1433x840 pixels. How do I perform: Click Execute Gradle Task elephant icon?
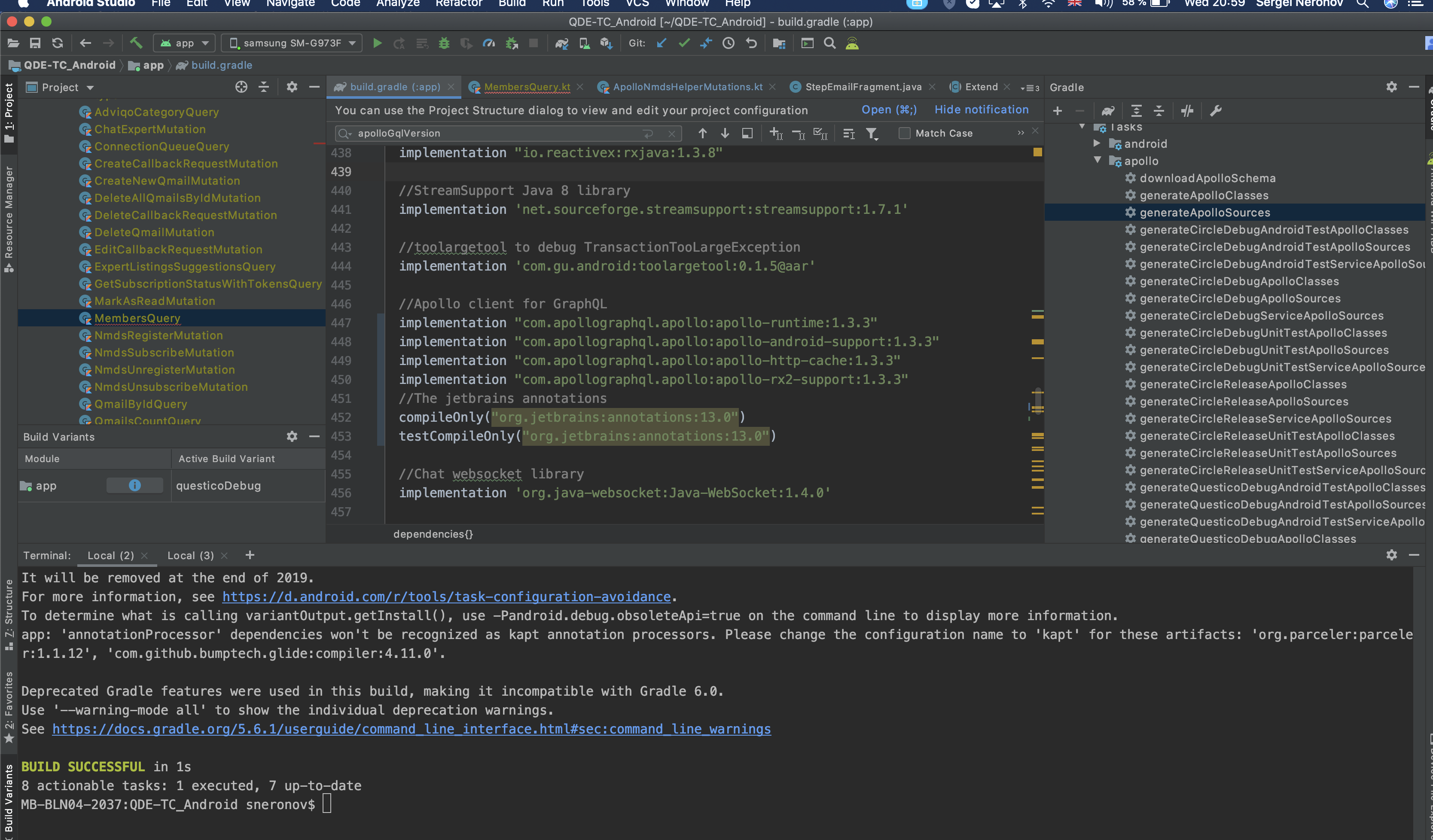pos(1108,111)
